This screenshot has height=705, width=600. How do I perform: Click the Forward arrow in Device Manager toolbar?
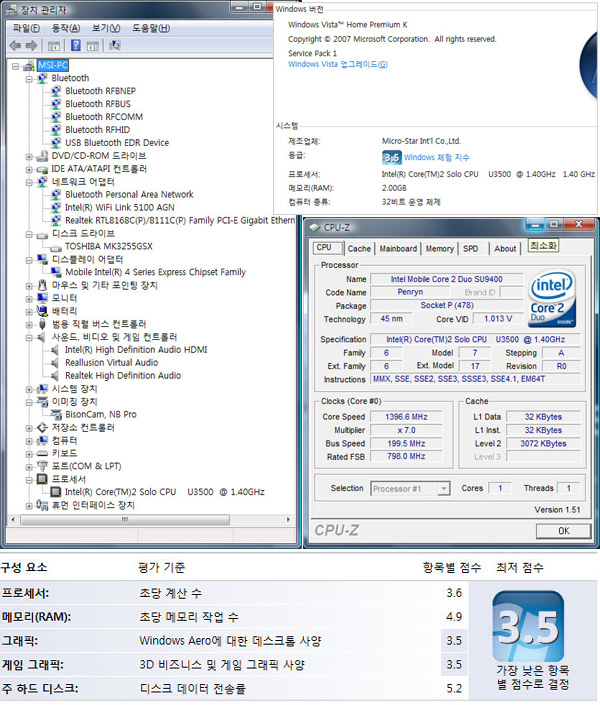[x=31, y=45]
